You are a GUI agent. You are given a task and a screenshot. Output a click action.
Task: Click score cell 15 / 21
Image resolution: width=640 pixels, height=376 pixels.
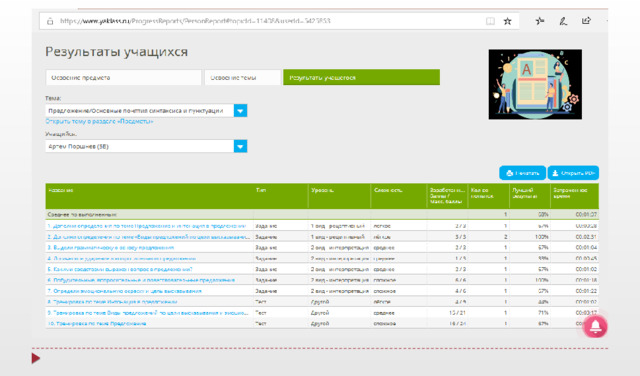tap(459, 313)
